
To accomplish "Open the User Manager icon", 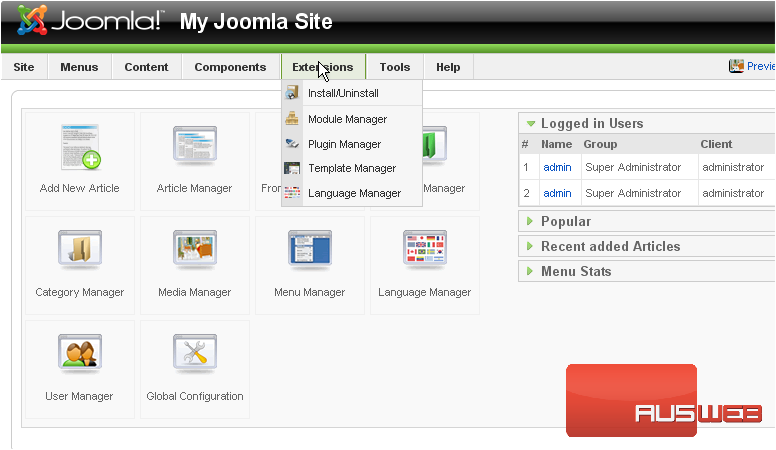I will pyautogui.click(x=80, y=366).
